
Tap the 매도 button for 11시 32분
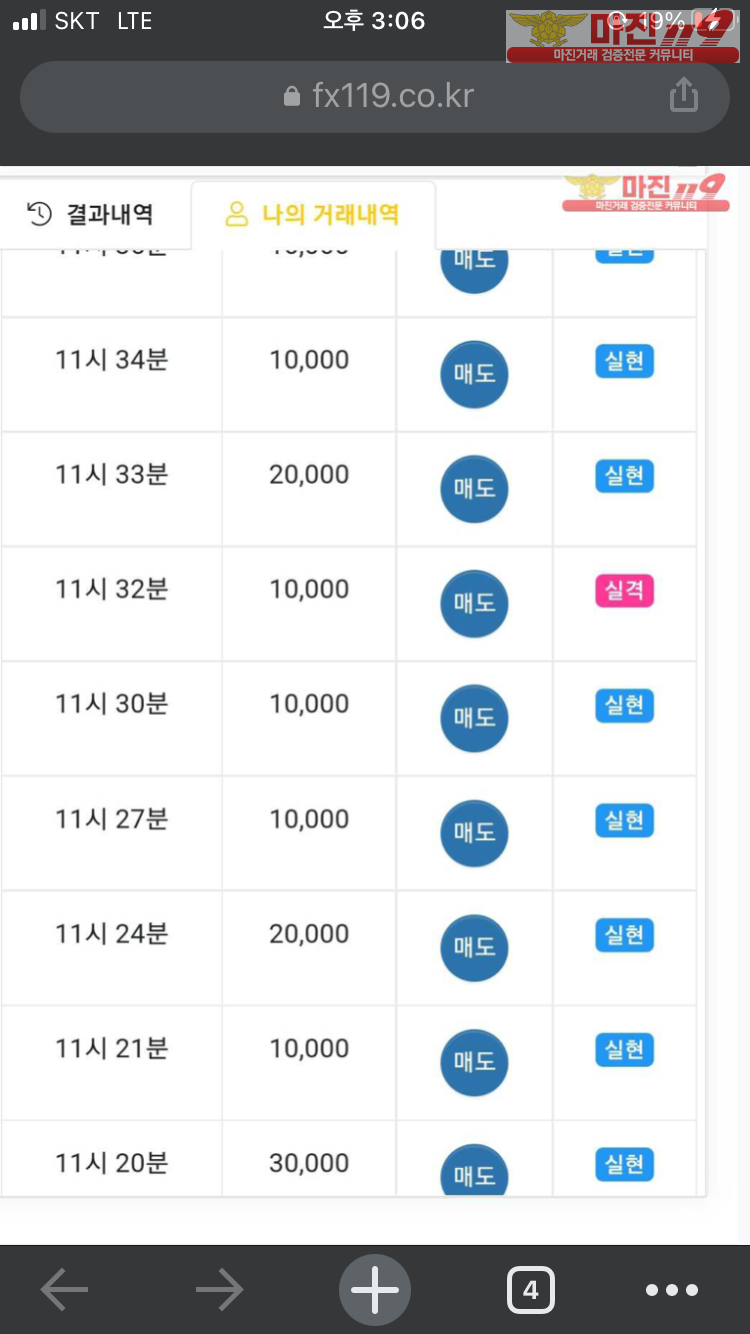point(474,604)
